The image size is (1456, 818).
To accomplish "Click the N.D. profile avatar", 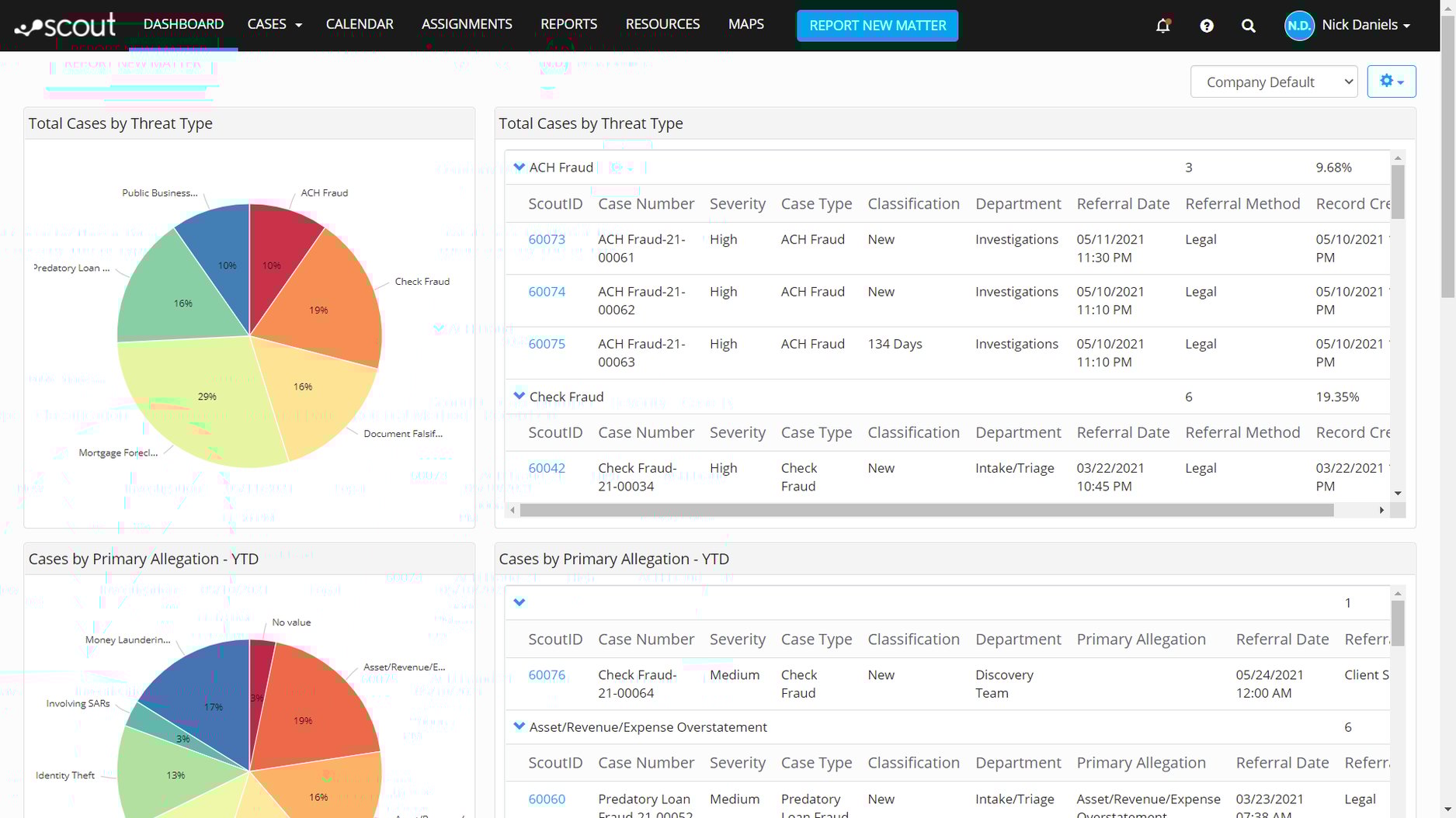I will click(1299, 25).
